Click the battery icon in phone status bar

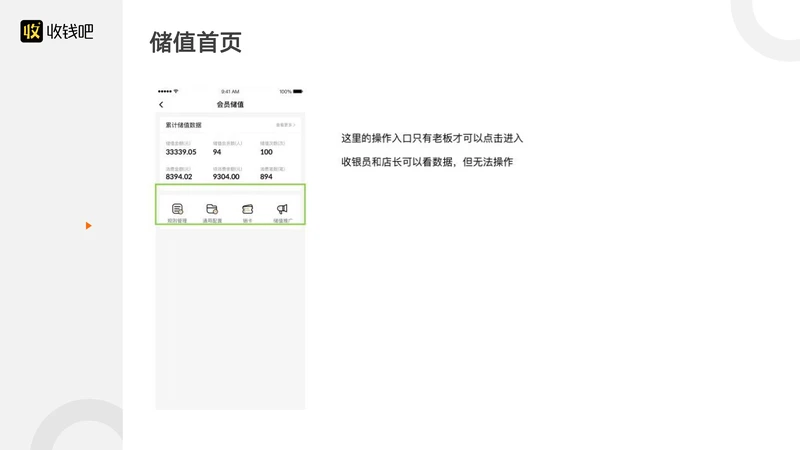[x=297, y=91]
